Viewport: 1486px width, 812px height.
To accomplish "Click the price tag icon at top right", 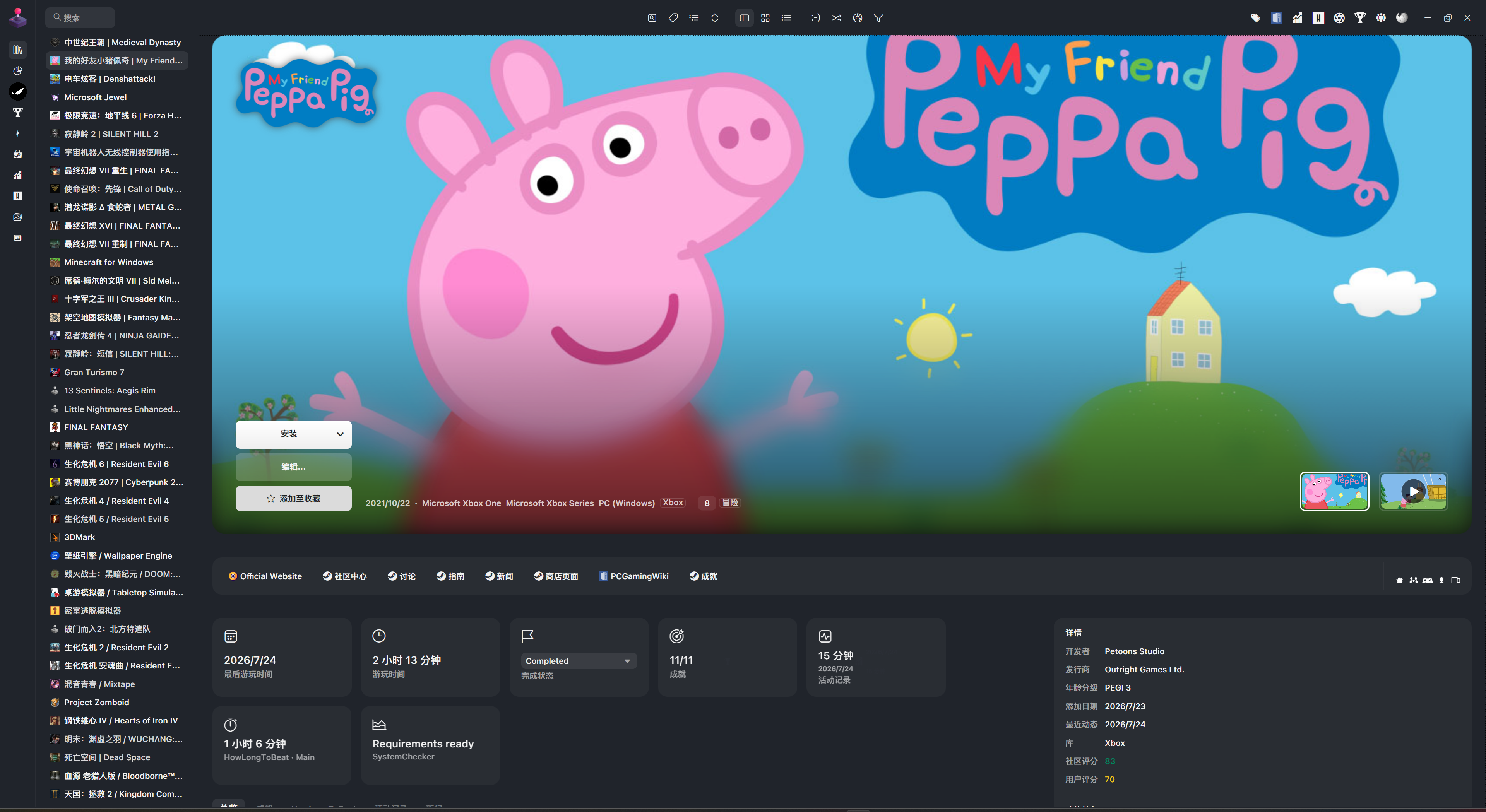I will point(1255,18).
